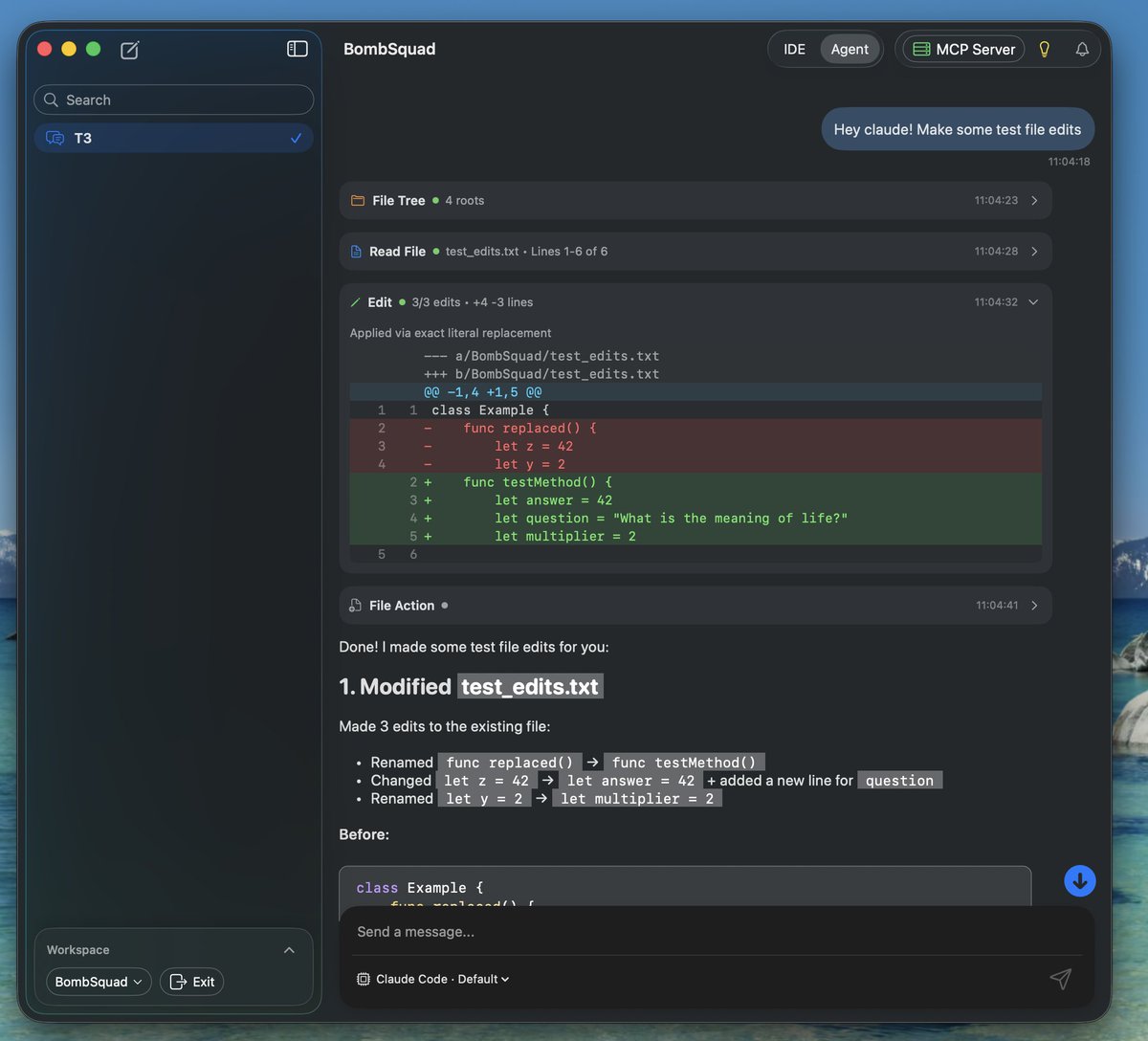Collapse the Workspace section
Viewport: 1148px width, 1041px height.
coord(290,949)
